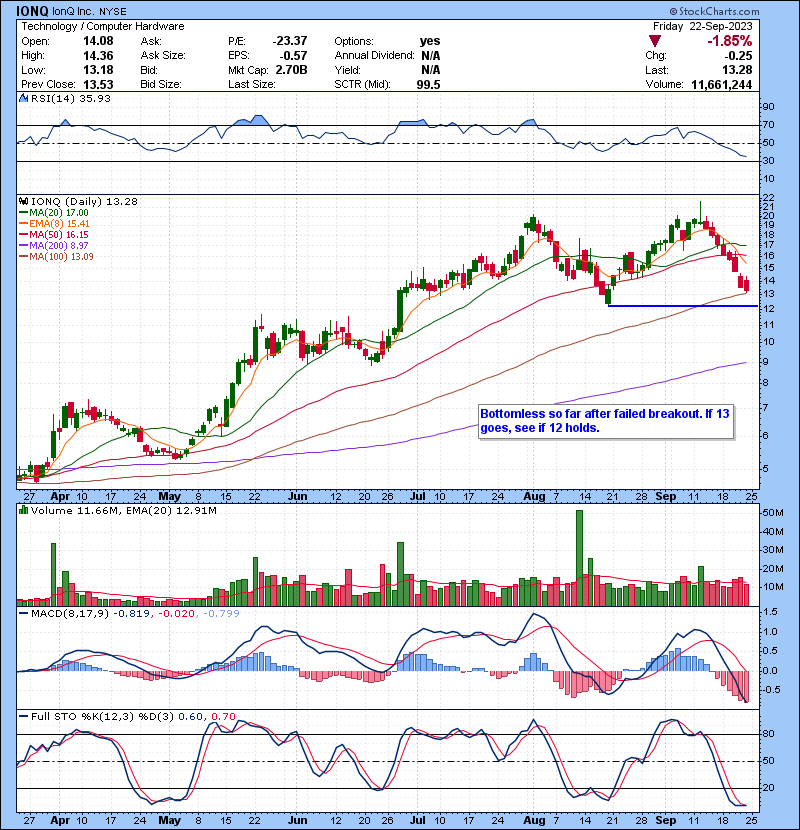Select the EMA(8) 15.41 legend entry
This screenshot has height=830, width=800.
point(55,224)
